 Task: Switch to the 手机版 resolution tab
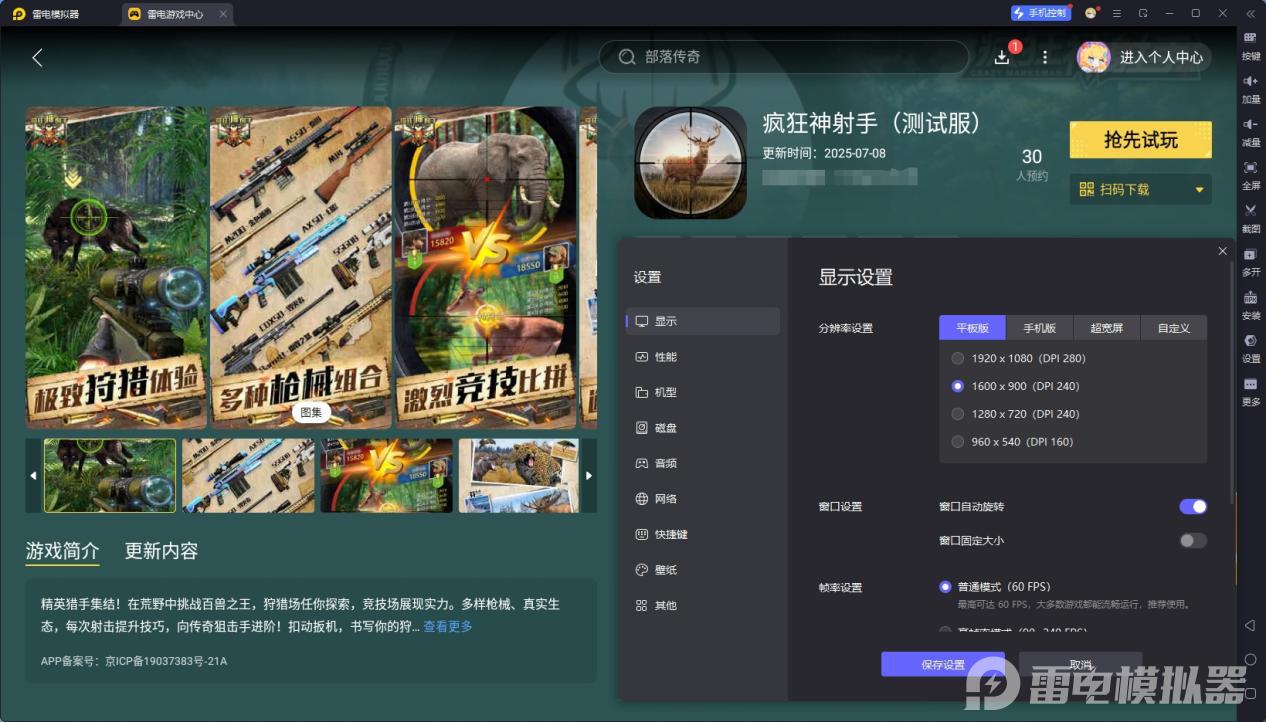[x=1039, y=328]
